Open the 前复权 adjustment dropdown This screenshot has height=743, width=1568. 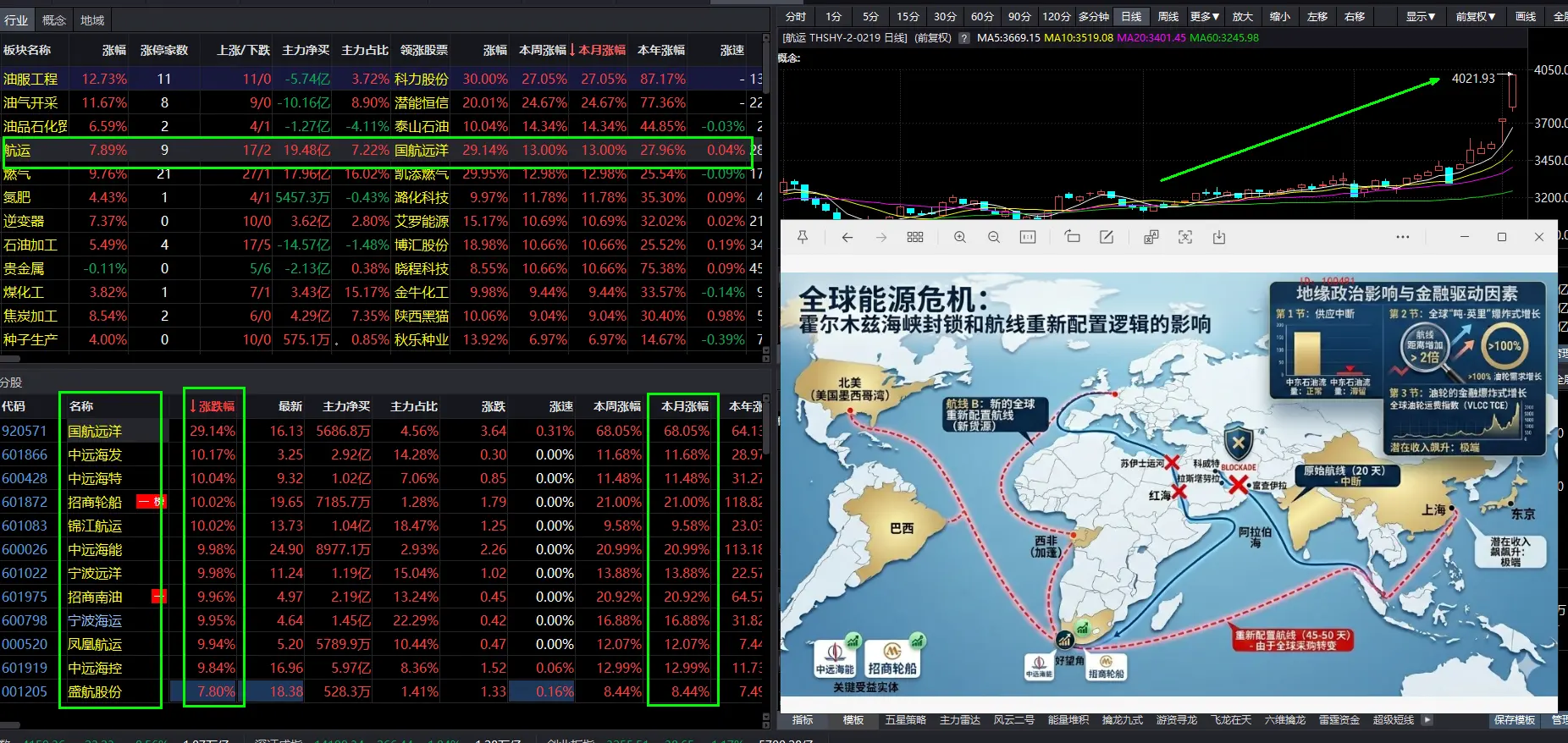click(x=1475, y=17)
